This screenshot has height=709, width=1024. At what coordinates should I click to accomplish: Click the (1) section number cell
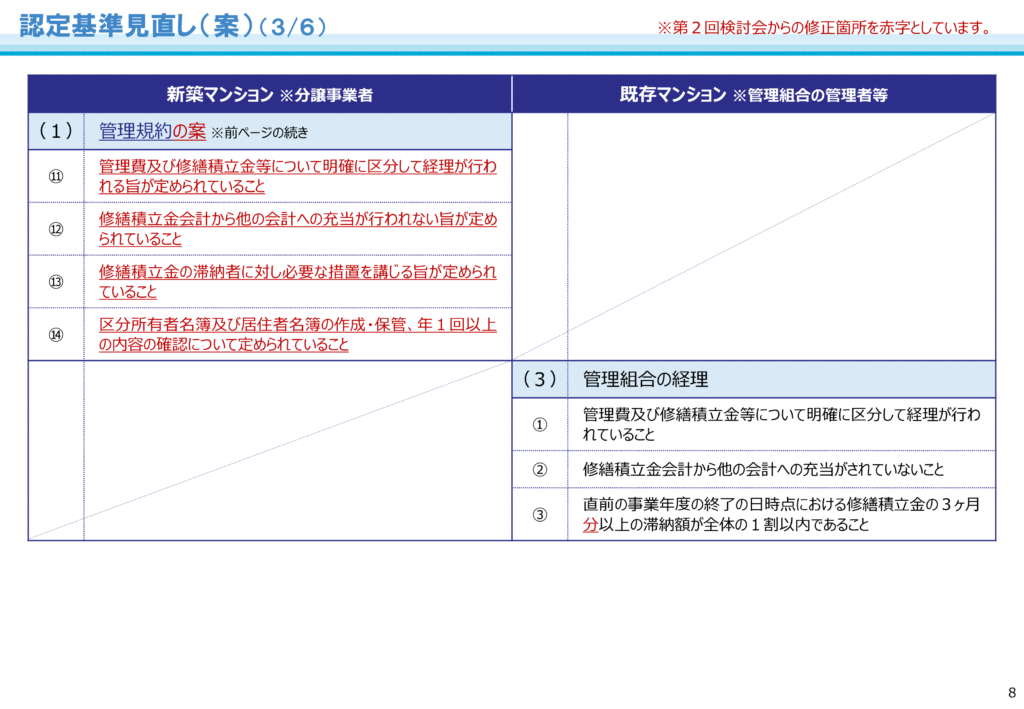[x=56, y=131]
